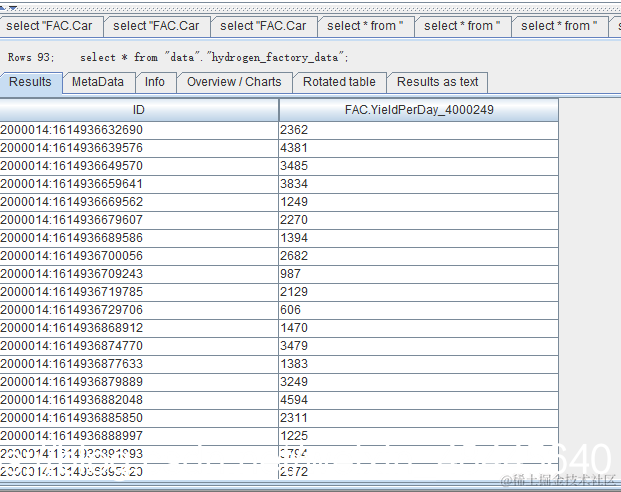Select ID cell 2000014:1614936868912

click(139, 328)
